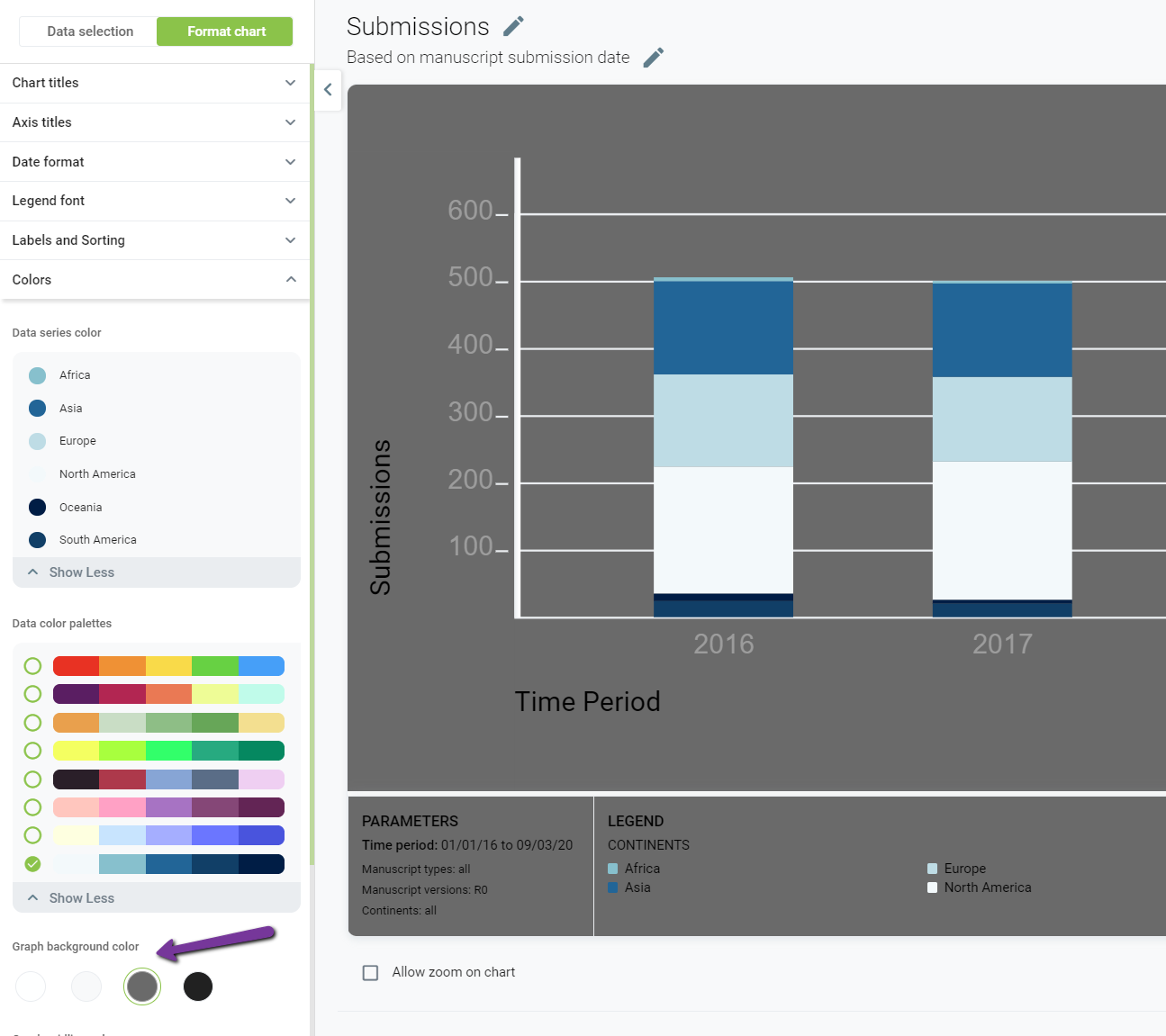Enable Allow zoom on chart checkbox
This screenshot has width=1166, height=1036.
point(370,972)
